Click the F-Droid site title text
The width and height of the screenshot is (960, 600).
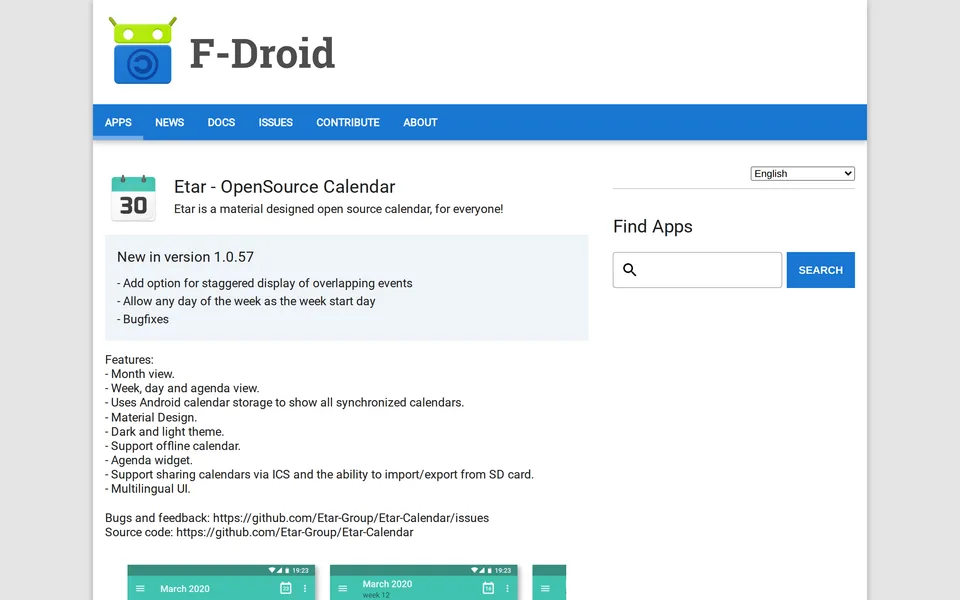pyautogui.click(x=262, y=53)
